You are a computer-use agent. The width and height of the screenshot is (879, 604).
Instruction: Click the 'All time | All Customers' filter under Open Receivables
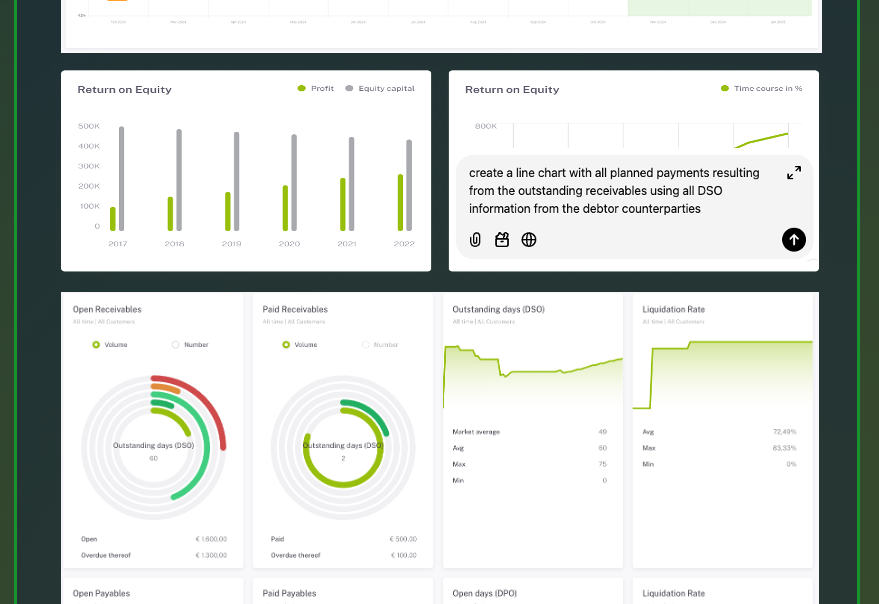coord(104,322)
